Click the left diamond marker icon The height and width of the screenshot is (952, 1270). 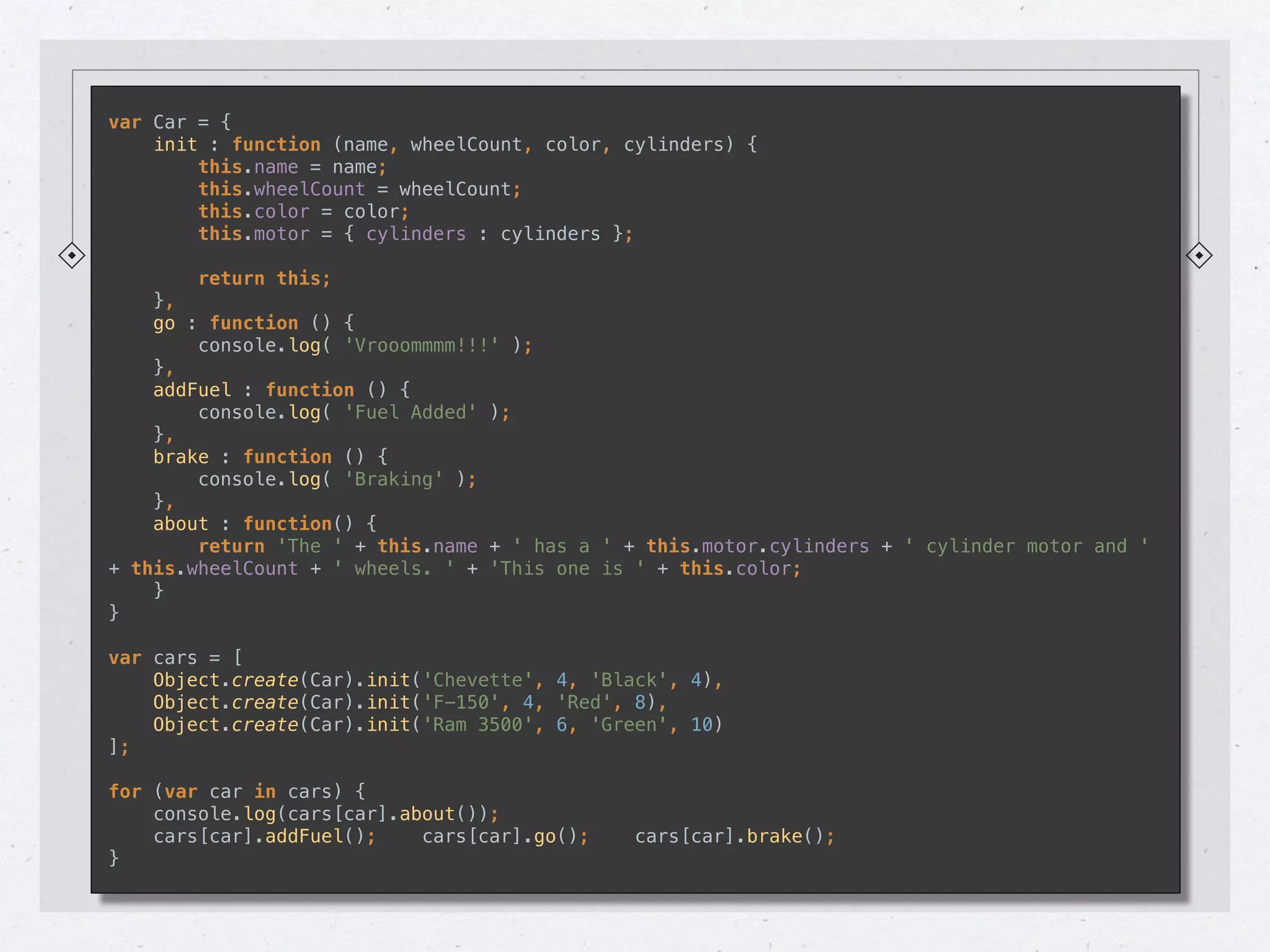pyautogui.click(x=72, y=255)
